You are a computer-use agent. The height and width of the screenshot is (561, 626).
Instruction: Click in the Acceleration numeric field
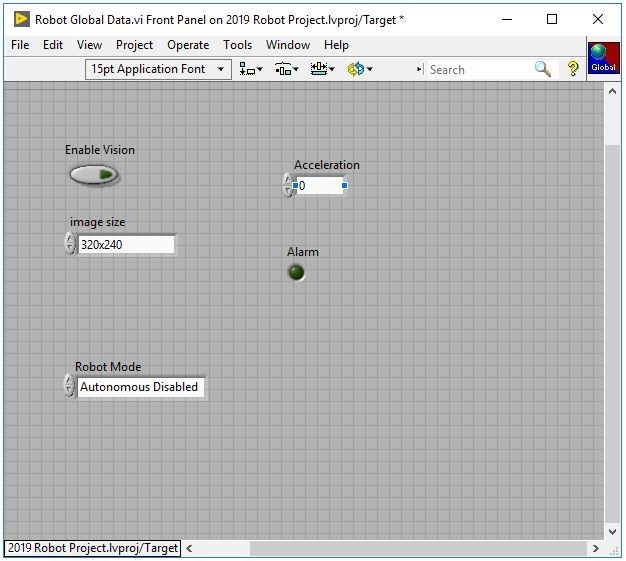click(318, 185)
